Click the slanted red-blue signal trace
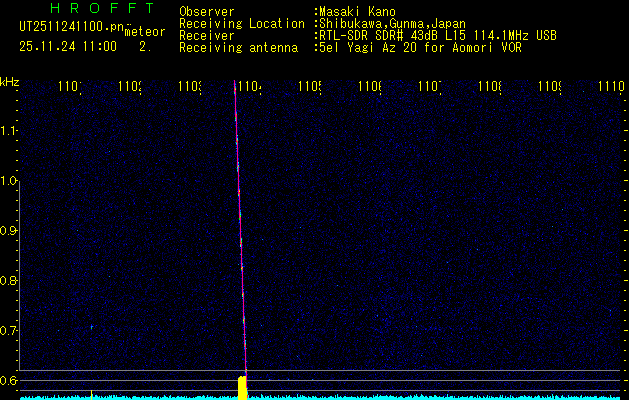 [240, 230]
